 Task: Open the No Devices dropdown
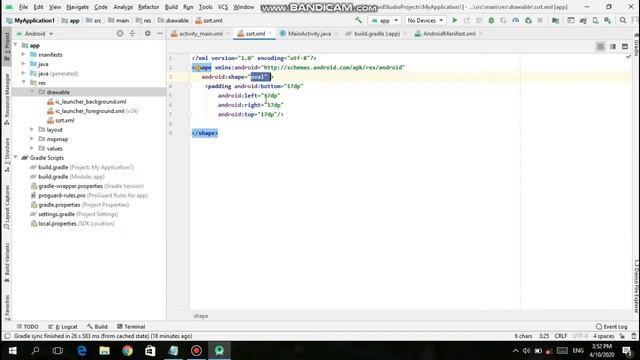[425, 20]
